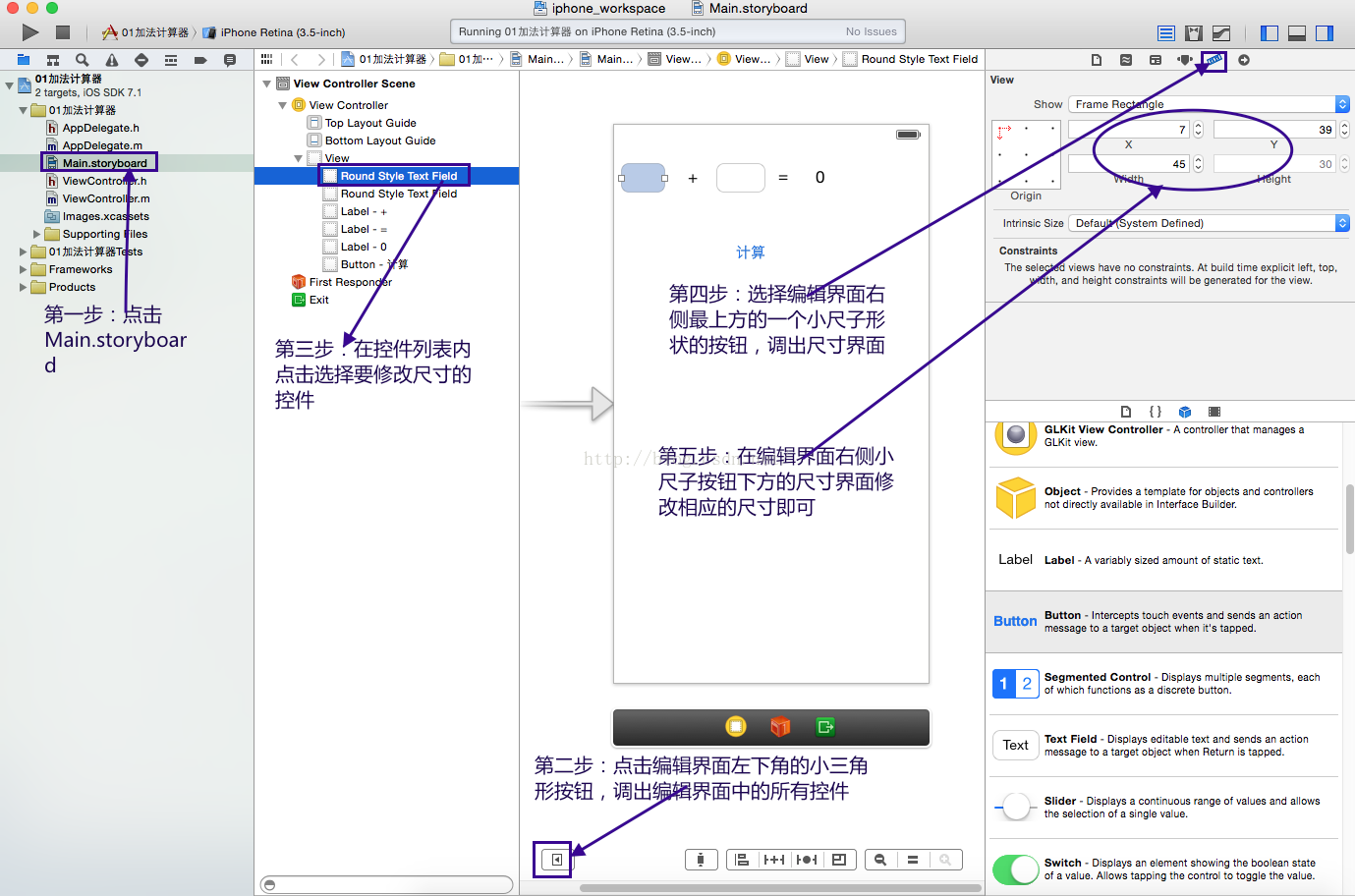
Task: Expand the Frameworks group
Action: point(24,269)
